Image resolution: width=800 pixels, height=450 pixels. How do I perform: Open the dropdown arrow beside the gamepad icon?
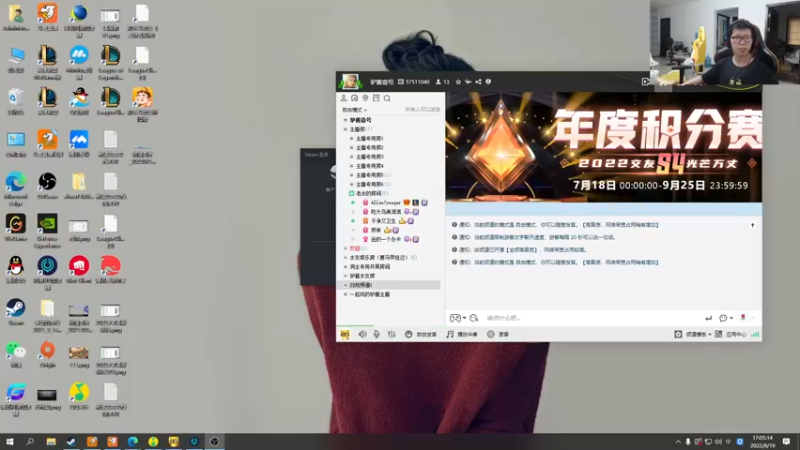(x=464, y=318)
